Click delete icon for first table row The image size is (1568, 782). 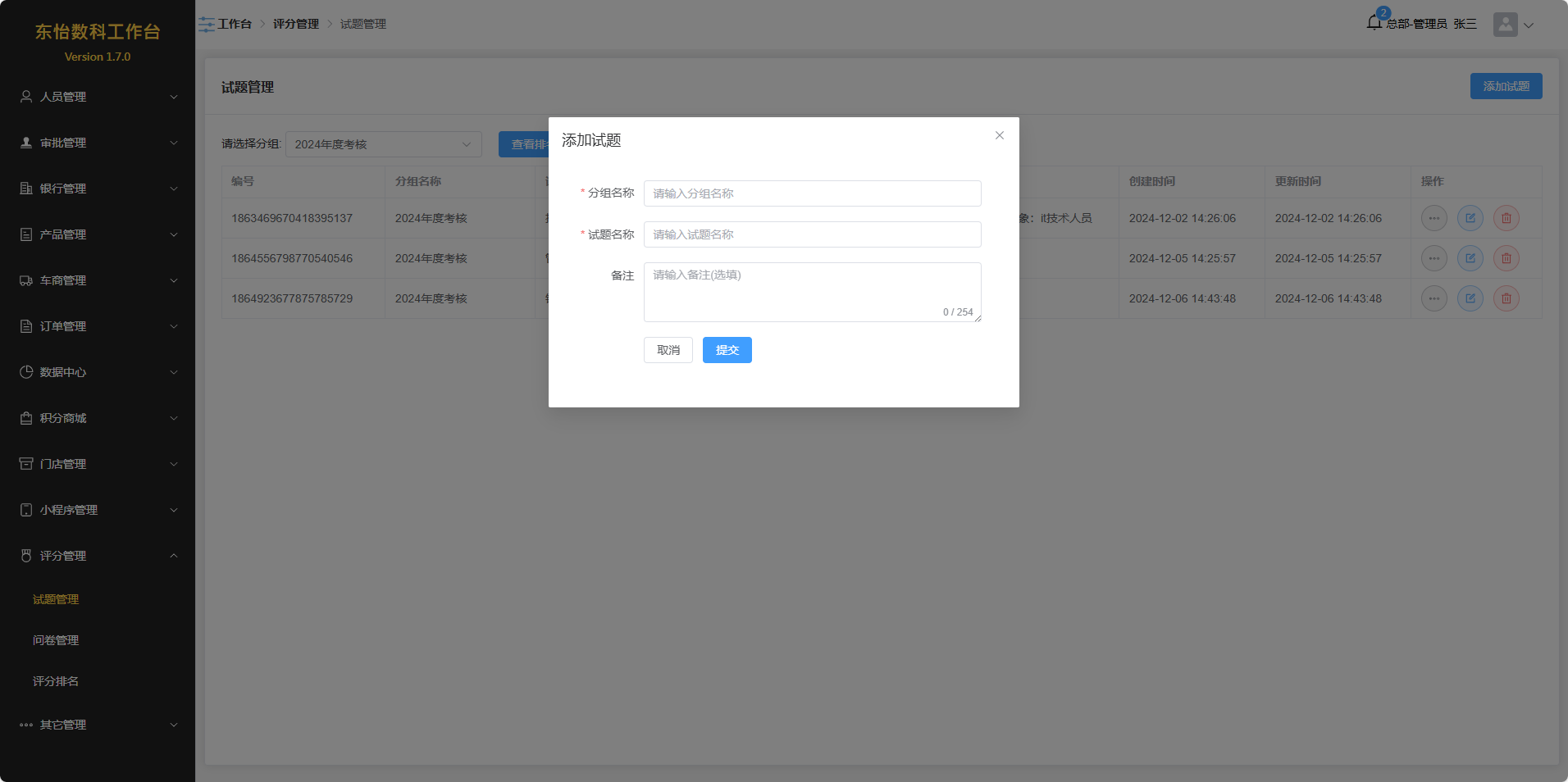[x=1506, y=218]
